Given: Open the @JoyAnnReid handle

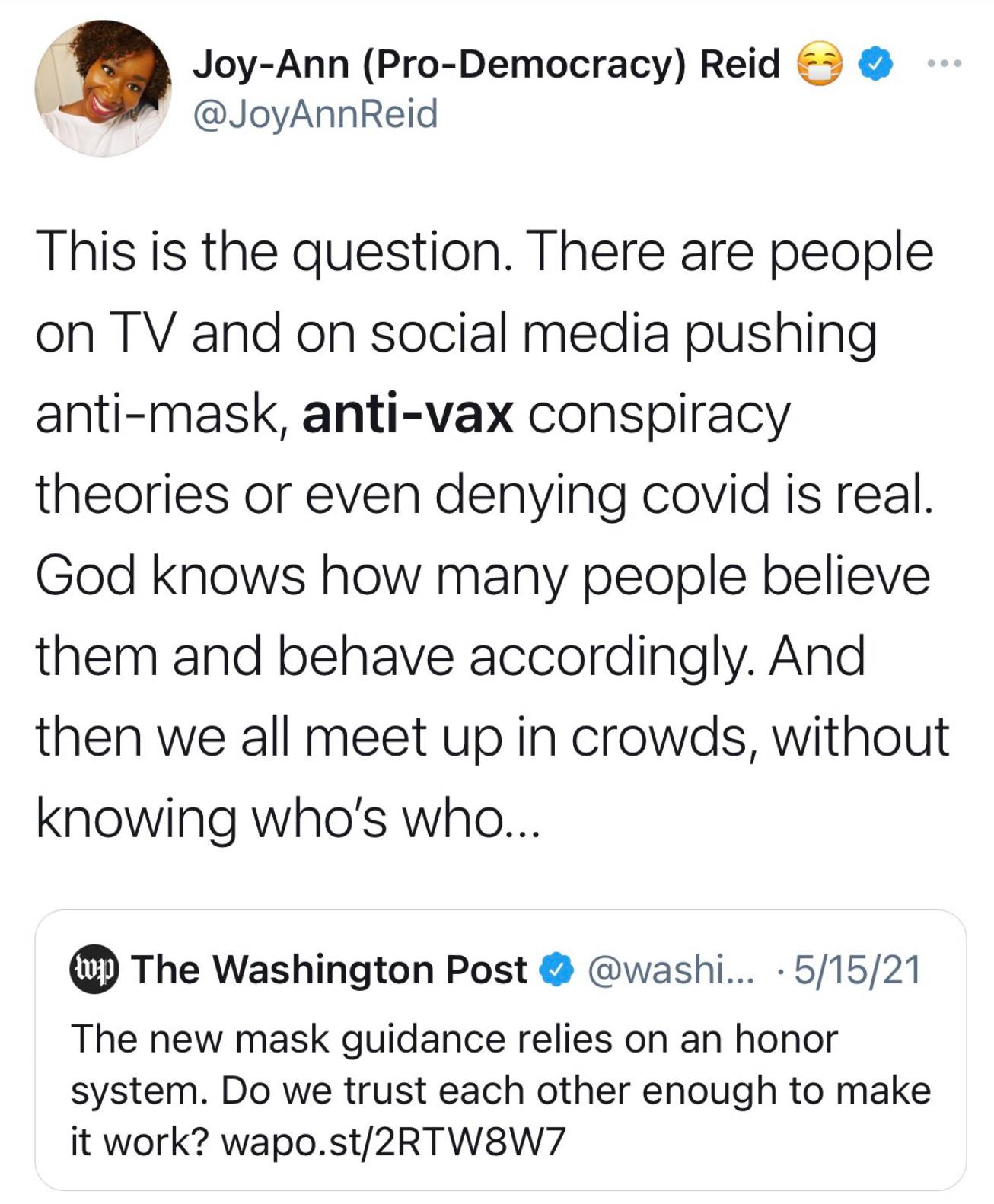Looking at the screenshot, I should [315, 114].
